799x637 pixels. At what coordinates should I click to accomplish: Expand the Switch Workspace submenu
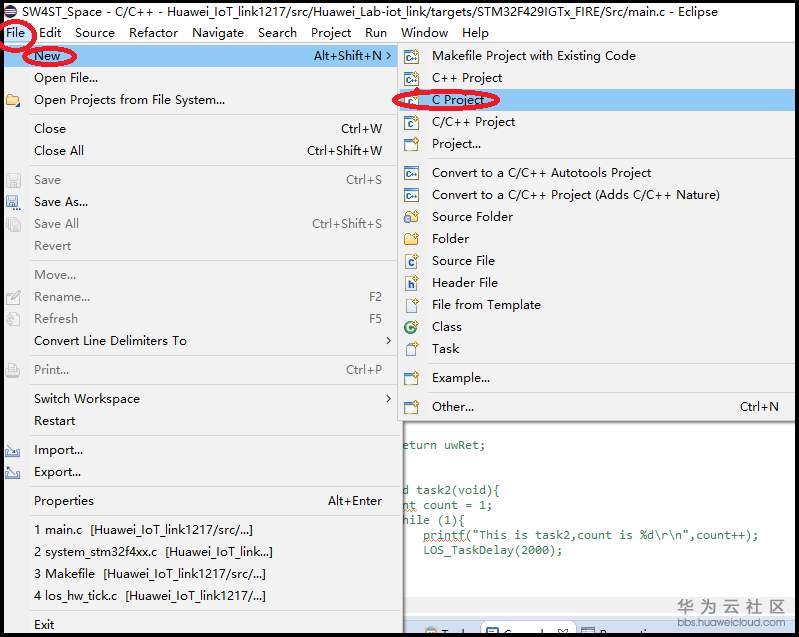[x=389, y=399]
